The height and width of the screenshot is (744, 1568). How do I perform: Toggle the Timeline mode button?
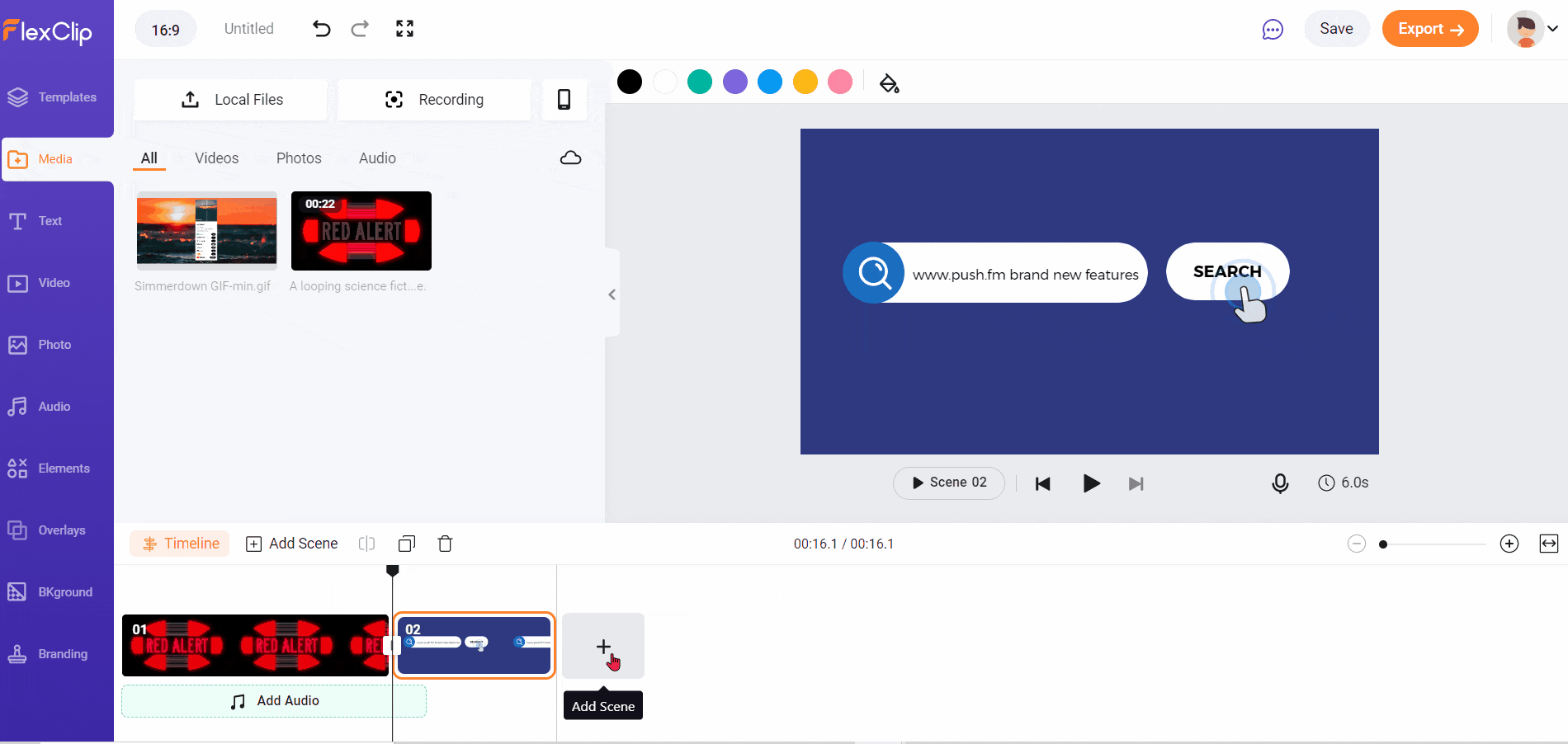tap(180, 544)
